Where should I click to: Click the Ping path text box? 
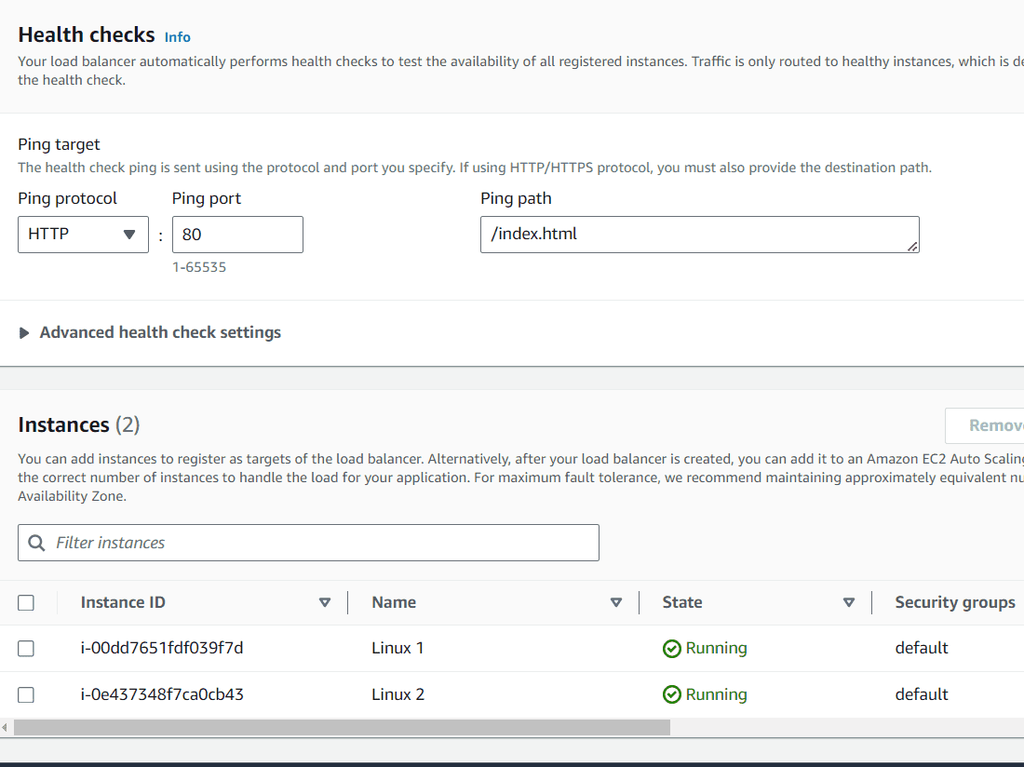(x=699, y=235)
